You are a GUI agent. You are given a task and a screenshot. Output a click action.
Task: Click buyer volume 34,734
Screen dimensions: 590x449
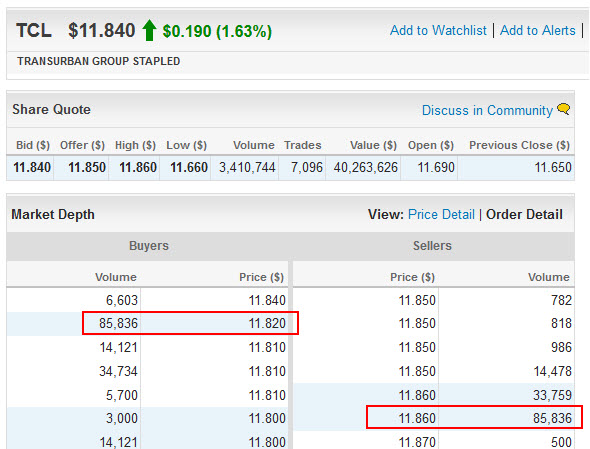click(x=119, y=371)
